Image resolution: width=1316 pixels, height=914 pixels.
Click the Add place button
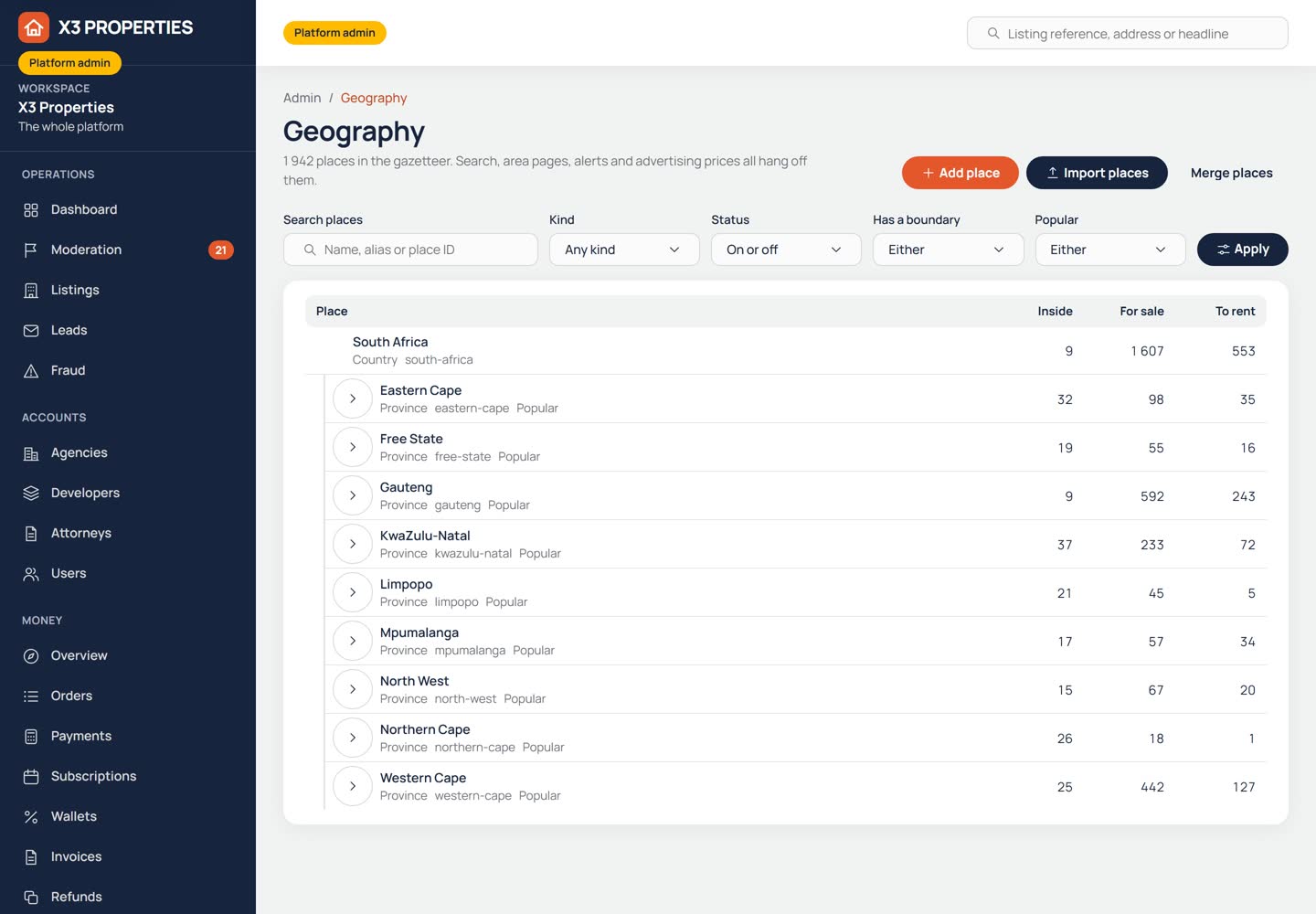click(960, 173)
